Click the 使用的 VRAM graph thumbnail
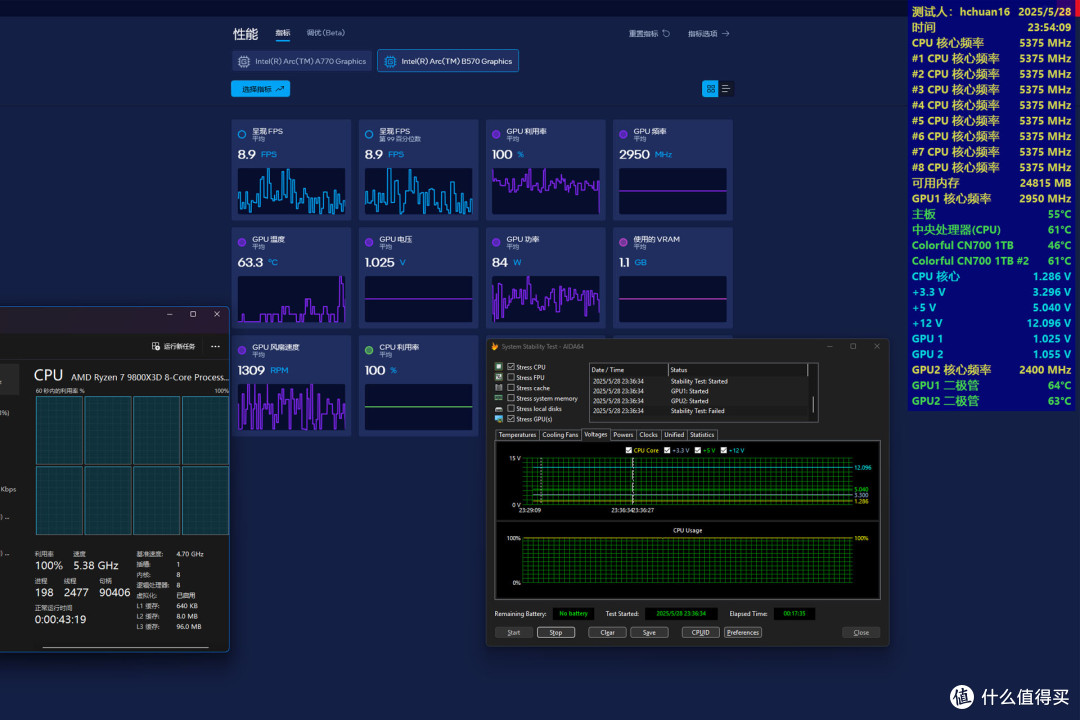This screenshot has width=1080, height=720. tap(673, 299)
